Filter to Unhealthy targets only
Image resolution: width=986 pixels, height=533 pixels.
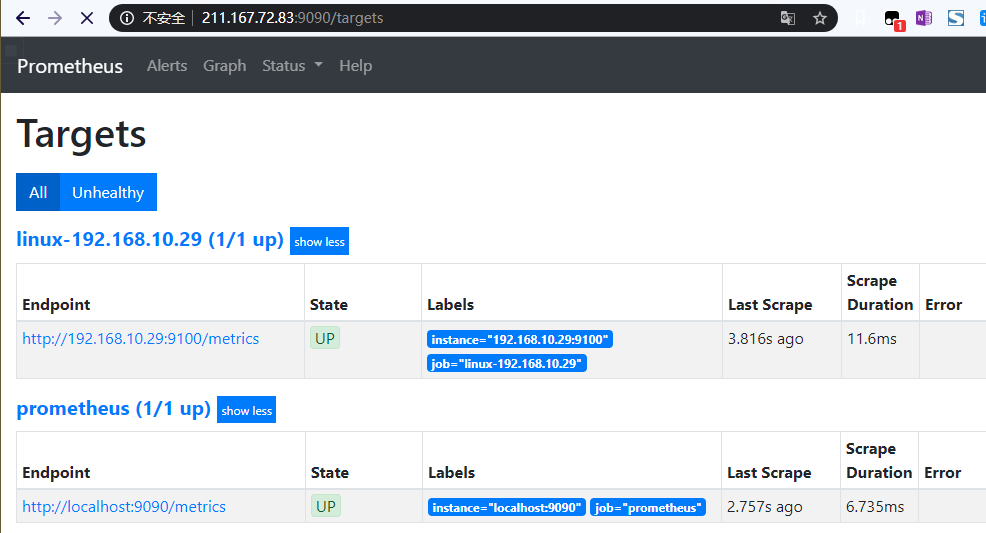click(108, 192)
